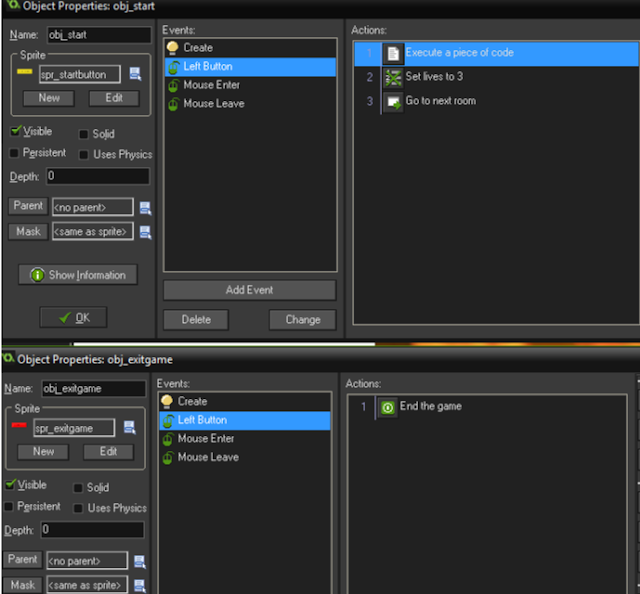The height and width of the screenshot is (594, 640).
Task: Click the GameMaker icon in obj_exitgame title bar
Action: (x=9, y=358)
